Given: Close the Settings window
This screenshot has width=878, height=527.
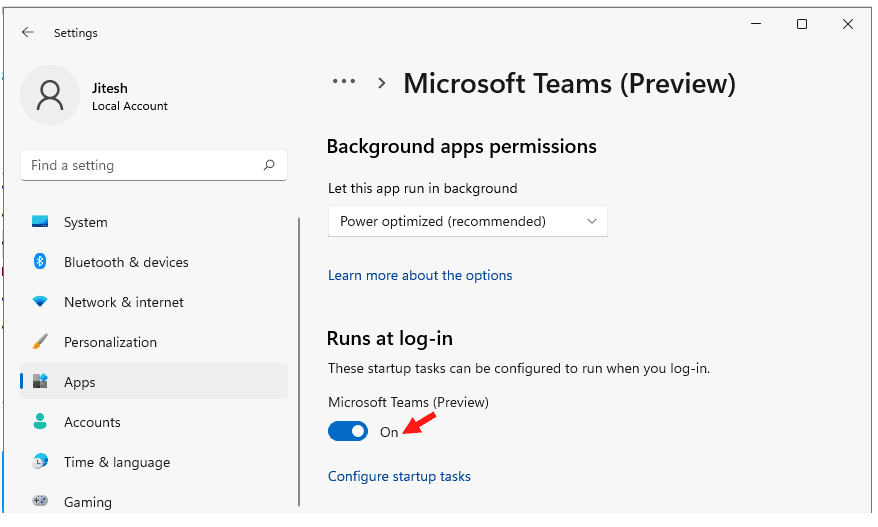Looking at the screenshot, I should (848, 24).
